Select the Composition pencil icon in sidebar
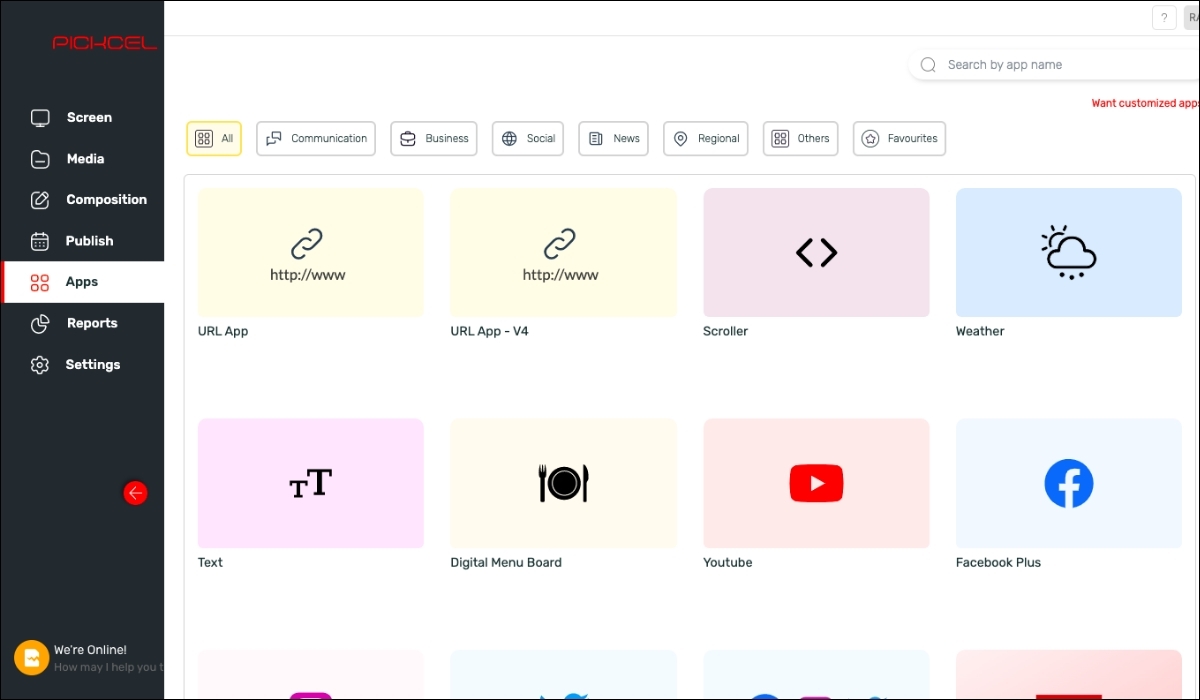This screenshot has height=700, width=1200. 40,200
